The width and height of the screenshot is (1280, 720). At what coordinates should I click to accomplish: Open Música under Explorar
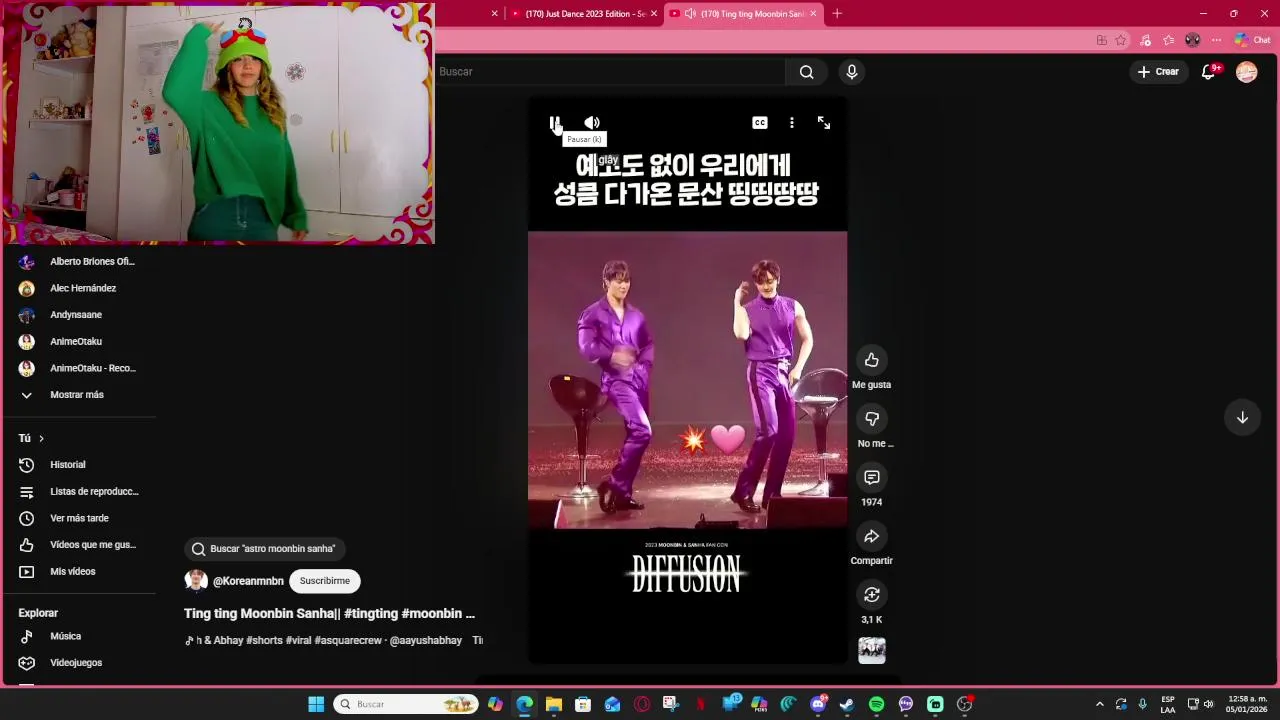[x=80, y=636]
